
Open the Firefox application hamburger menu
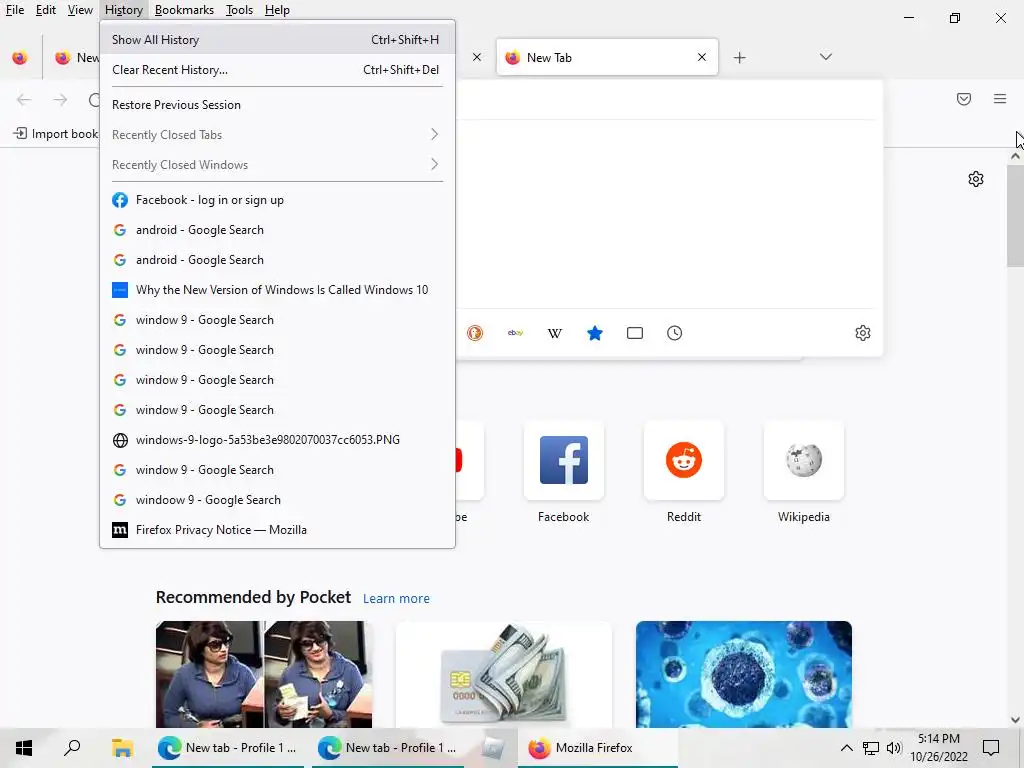[1000, 99]
